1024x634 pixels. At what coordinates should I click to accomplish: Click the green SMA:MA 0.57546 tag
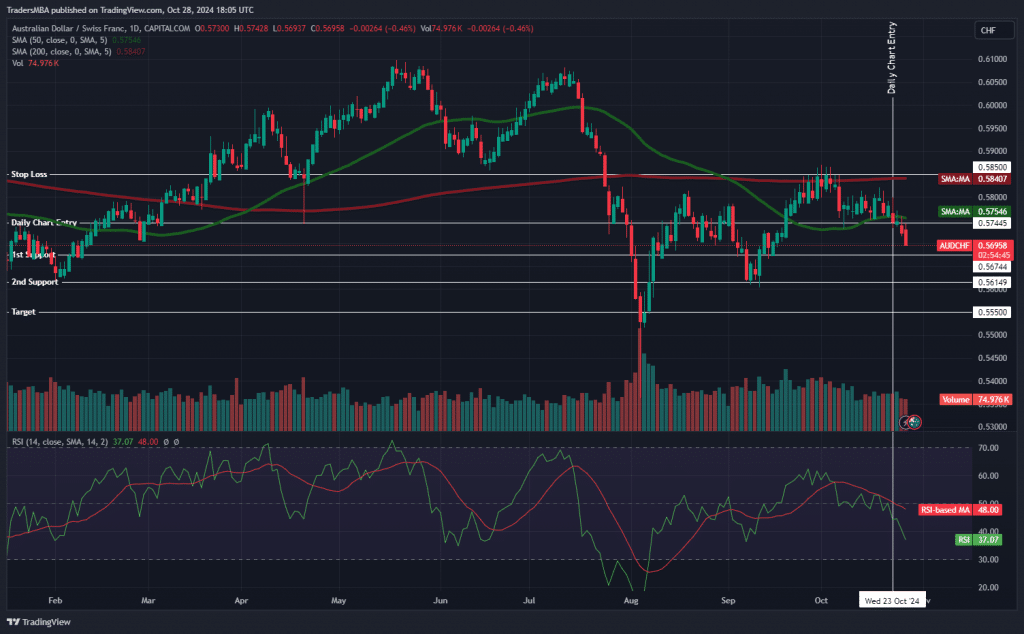(x=975, y=212)
